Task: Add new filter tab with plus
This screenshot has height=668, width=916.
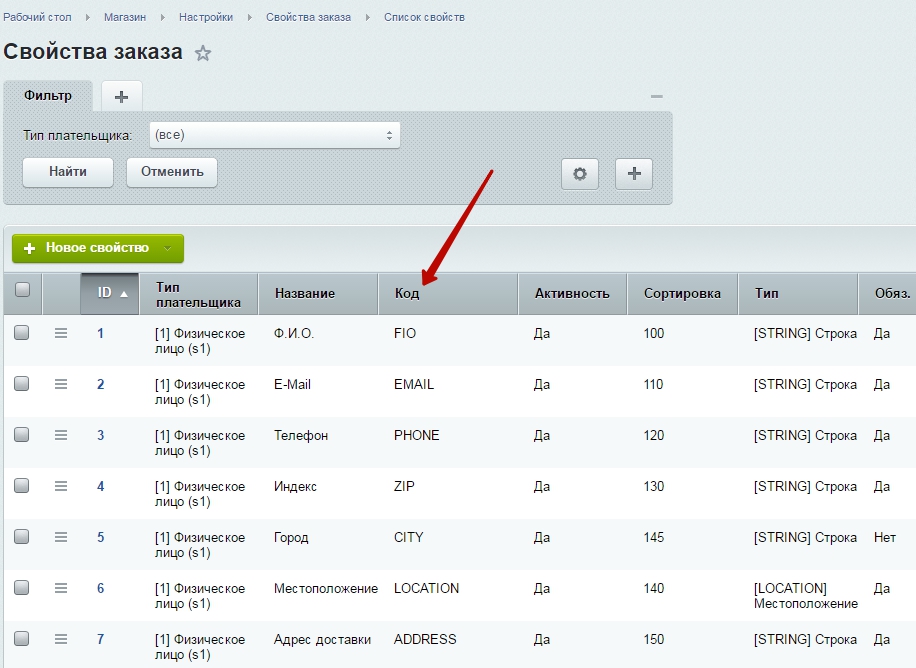Action: tap(121, 96)
